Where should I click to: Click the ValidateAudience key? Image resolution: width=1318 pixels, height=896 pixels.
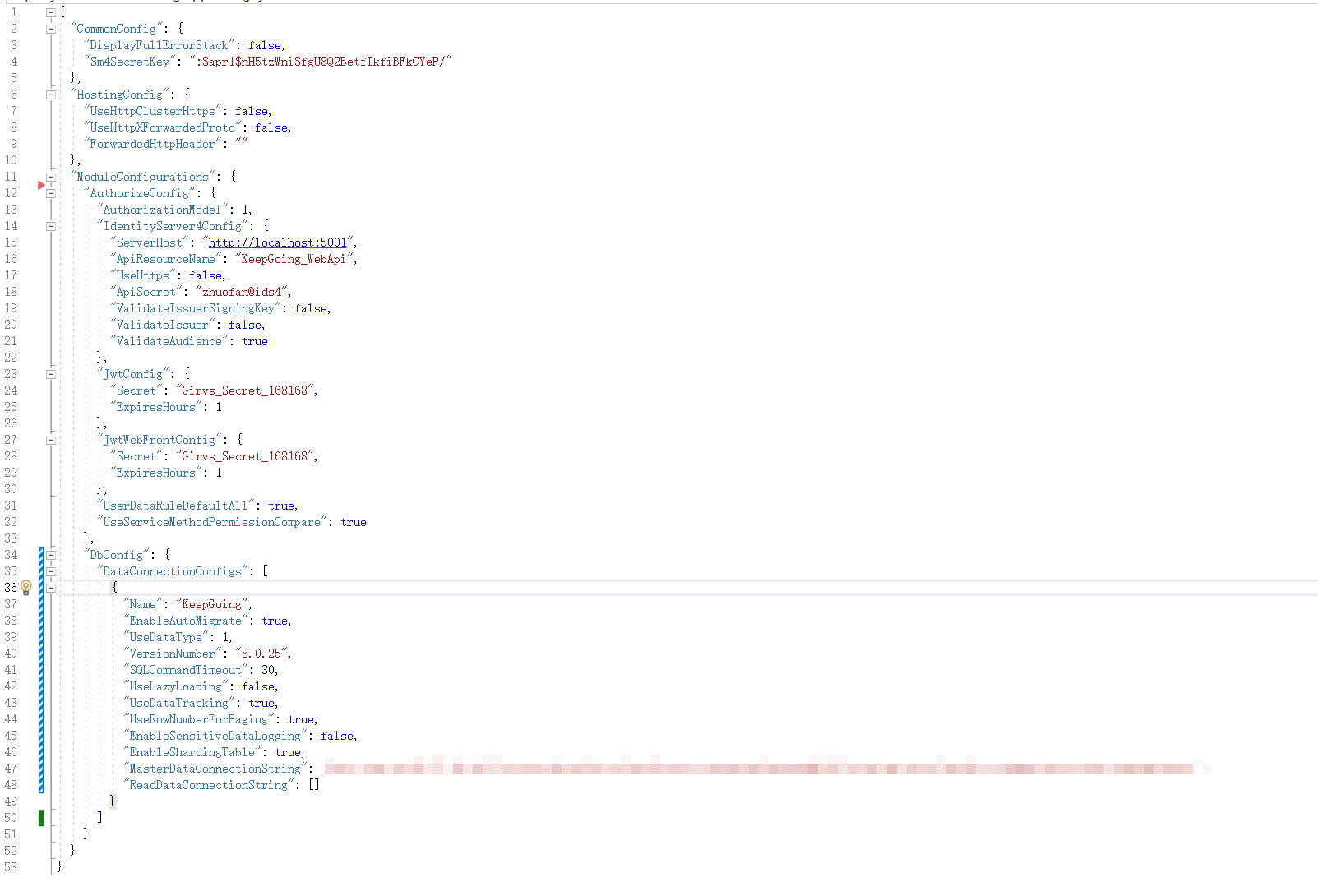coord(169,341)
